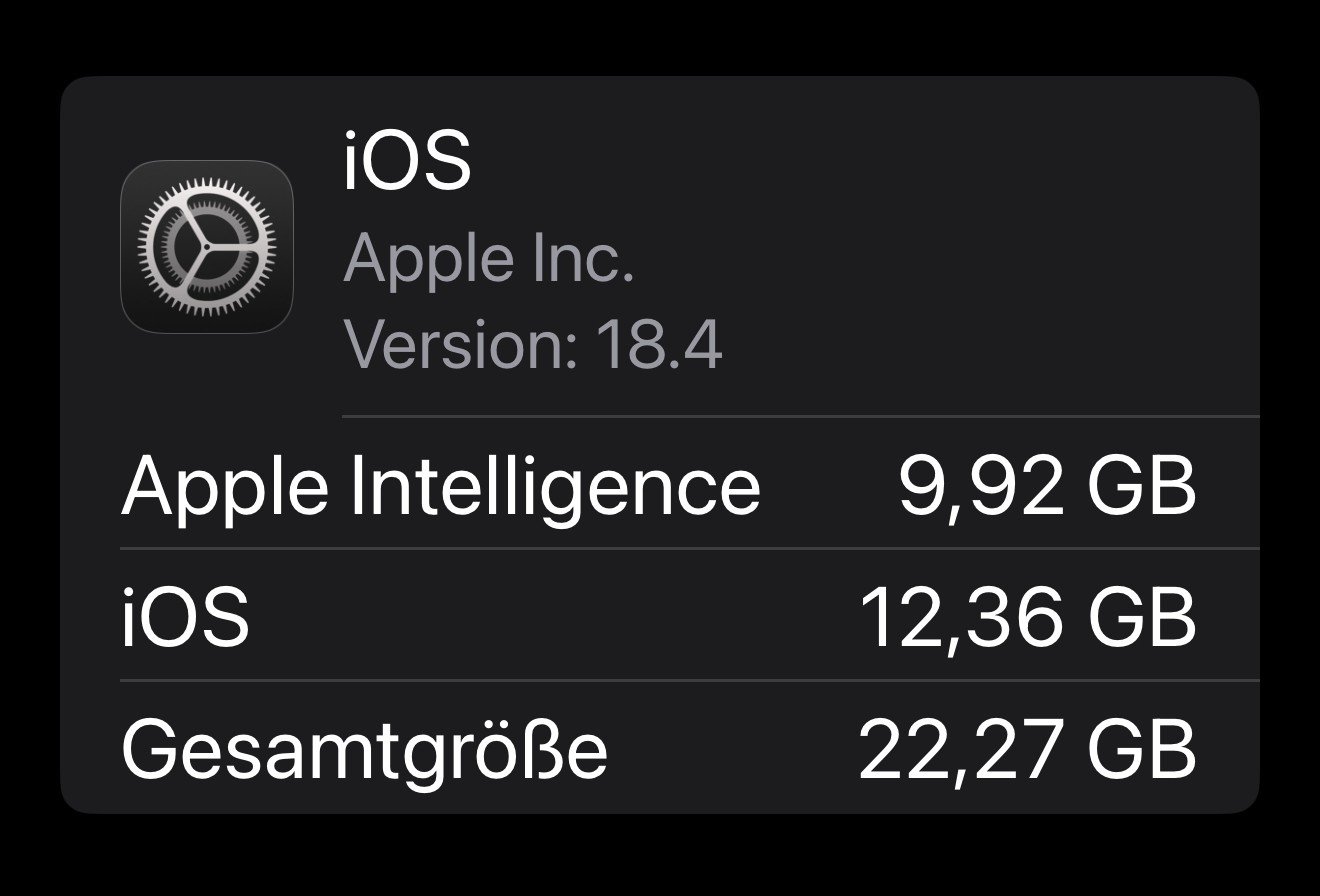Tap the iOS Settings gear icon
This screenshot has height=896, width=1320.
(206, 246)
